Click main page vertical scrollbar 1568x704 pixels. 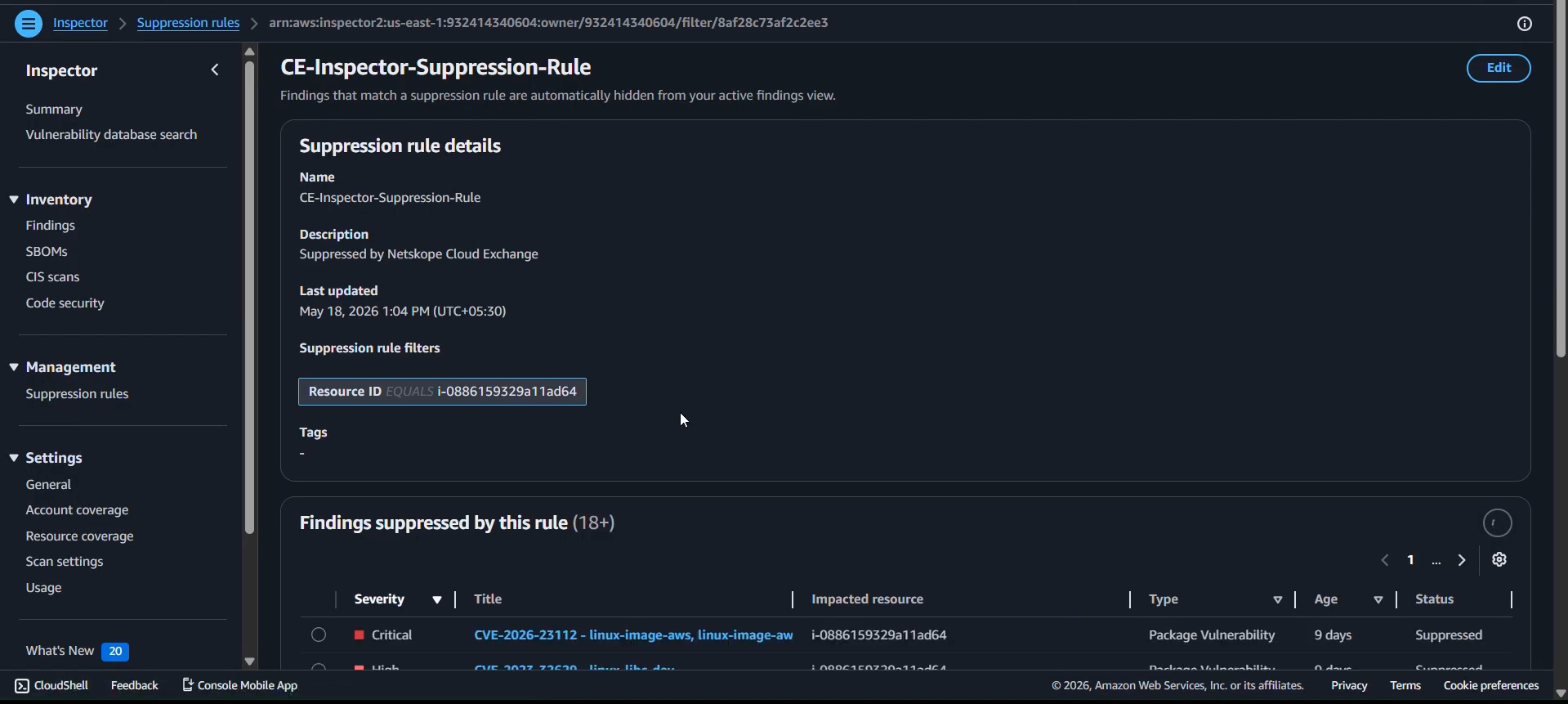(1561, 180)
